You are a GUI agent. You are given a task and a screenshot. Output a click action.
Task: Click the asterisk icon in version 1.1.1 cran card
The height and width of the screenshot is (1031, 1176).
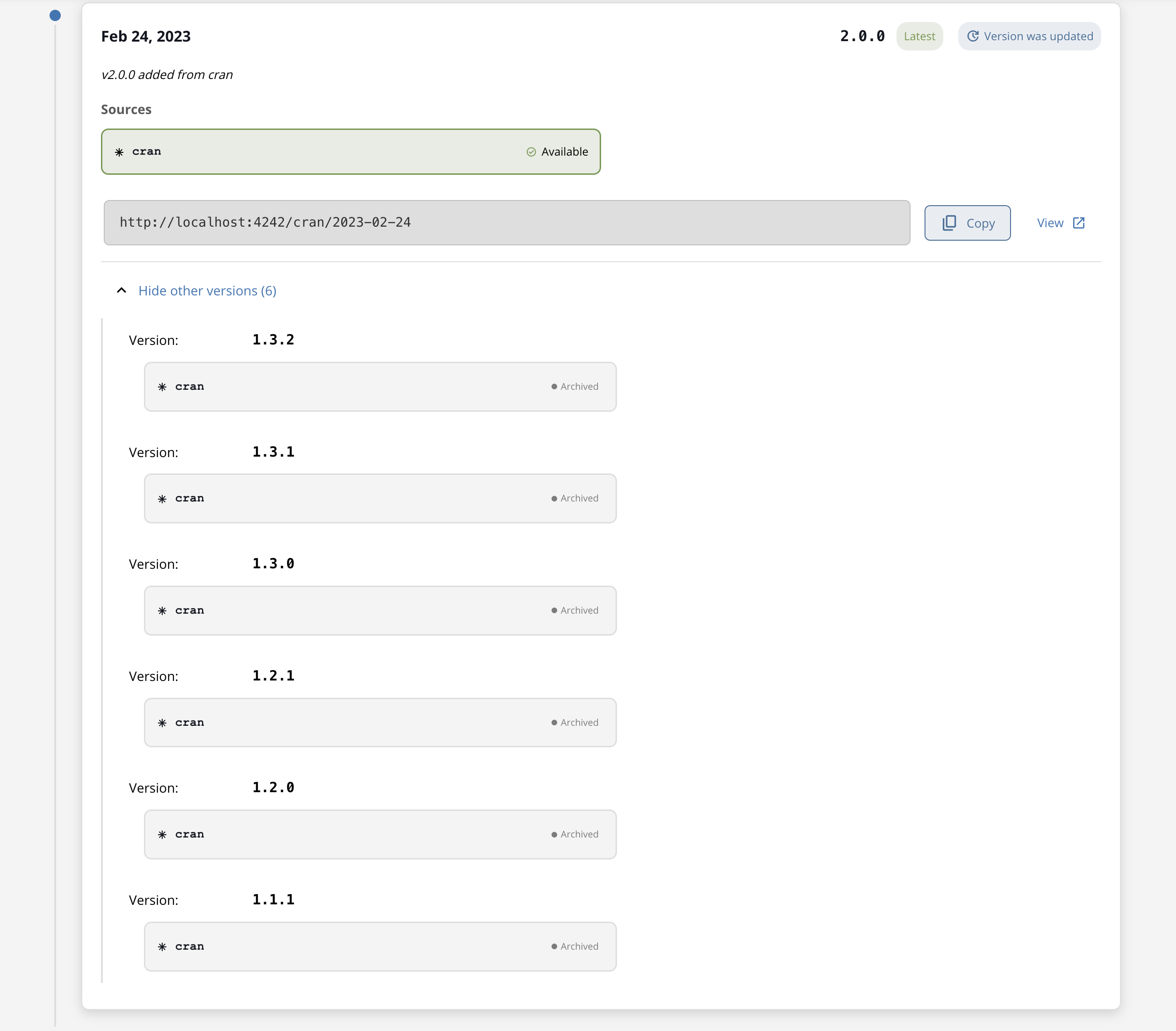click(162, 947)
